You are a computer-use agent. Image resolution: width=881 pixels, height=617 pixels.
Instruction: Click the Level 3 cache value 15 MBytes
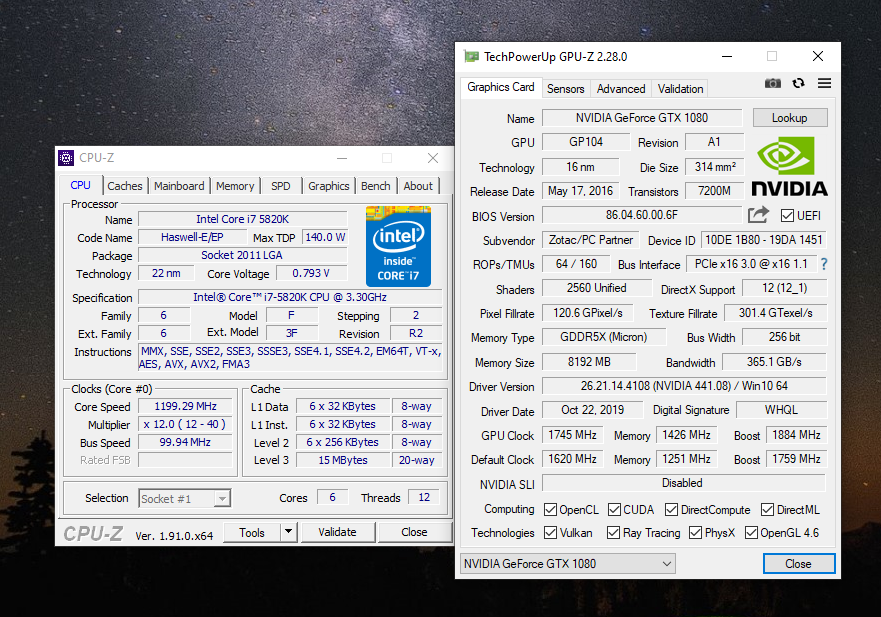343,460
